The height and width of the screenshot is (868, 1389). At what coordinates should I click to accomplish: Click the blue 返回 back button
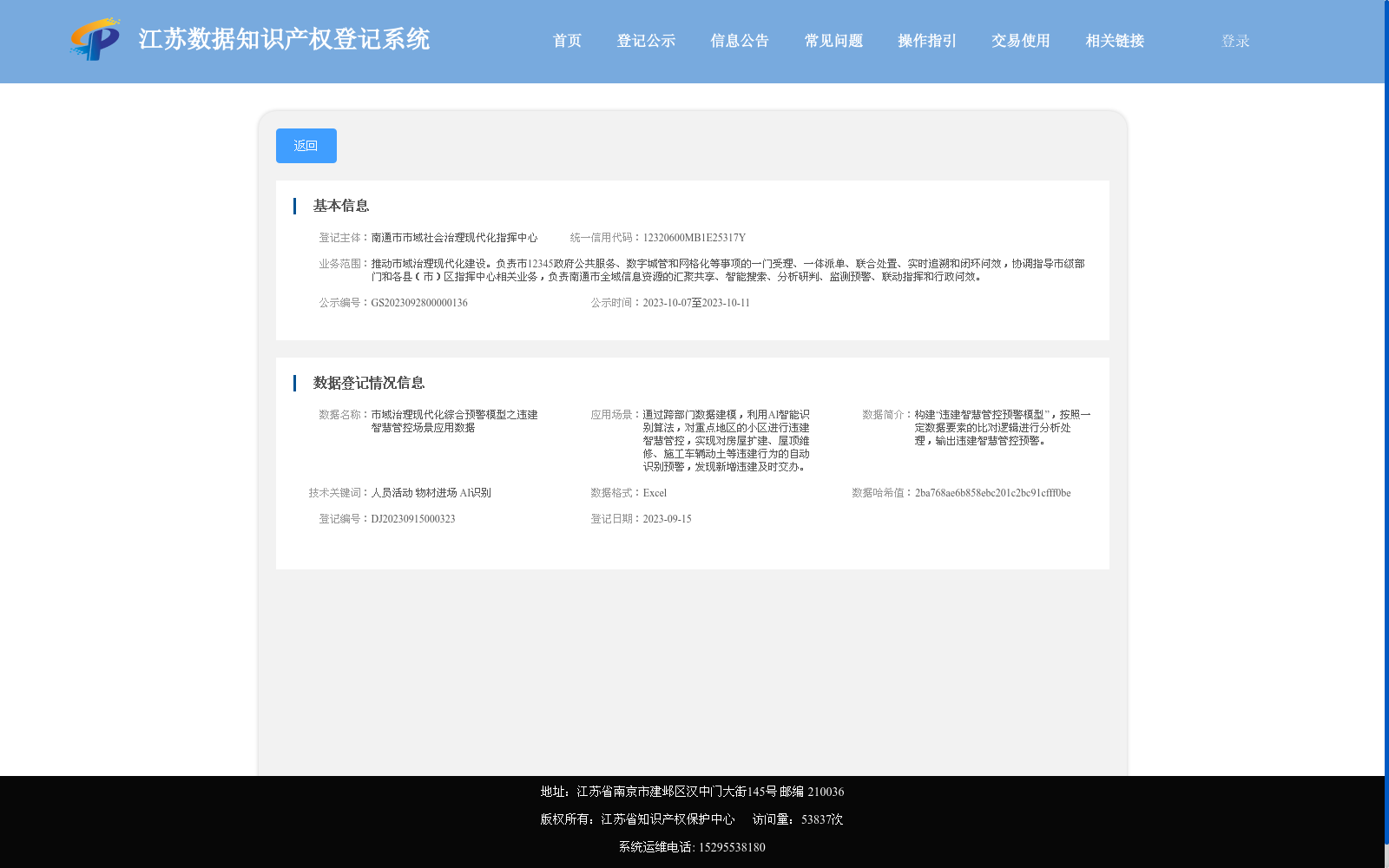click(306, 146)
